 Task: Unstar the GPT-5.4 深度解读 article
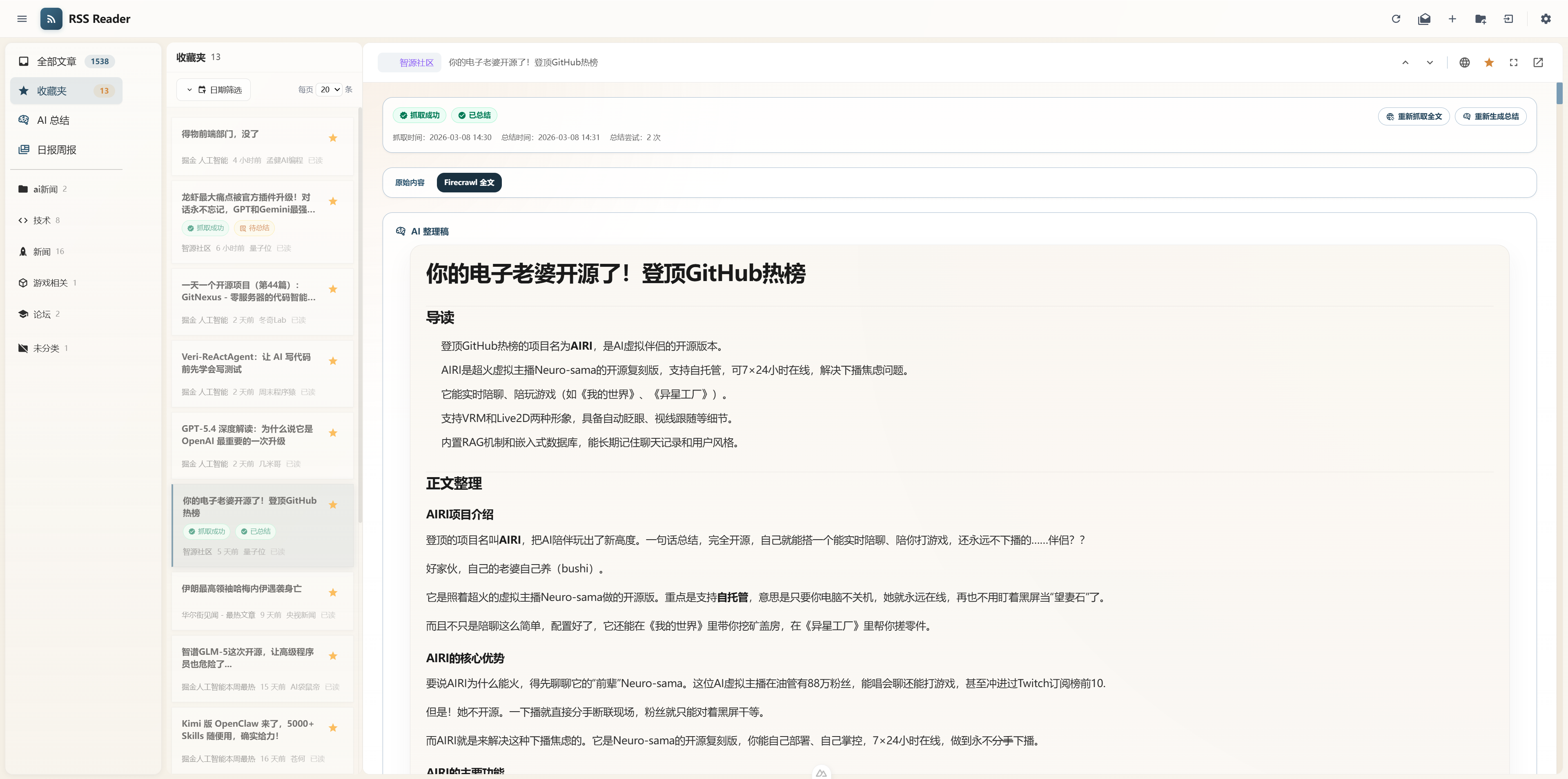click(333, 433)
